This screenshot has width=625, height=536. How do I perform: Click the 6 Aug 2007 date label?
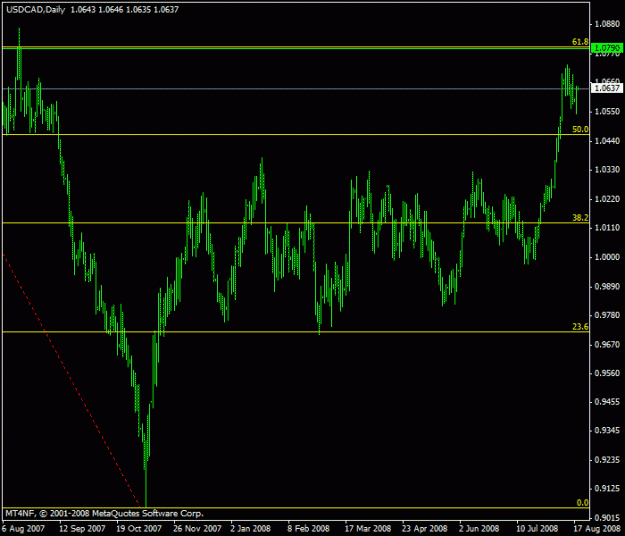click(23, 529)
